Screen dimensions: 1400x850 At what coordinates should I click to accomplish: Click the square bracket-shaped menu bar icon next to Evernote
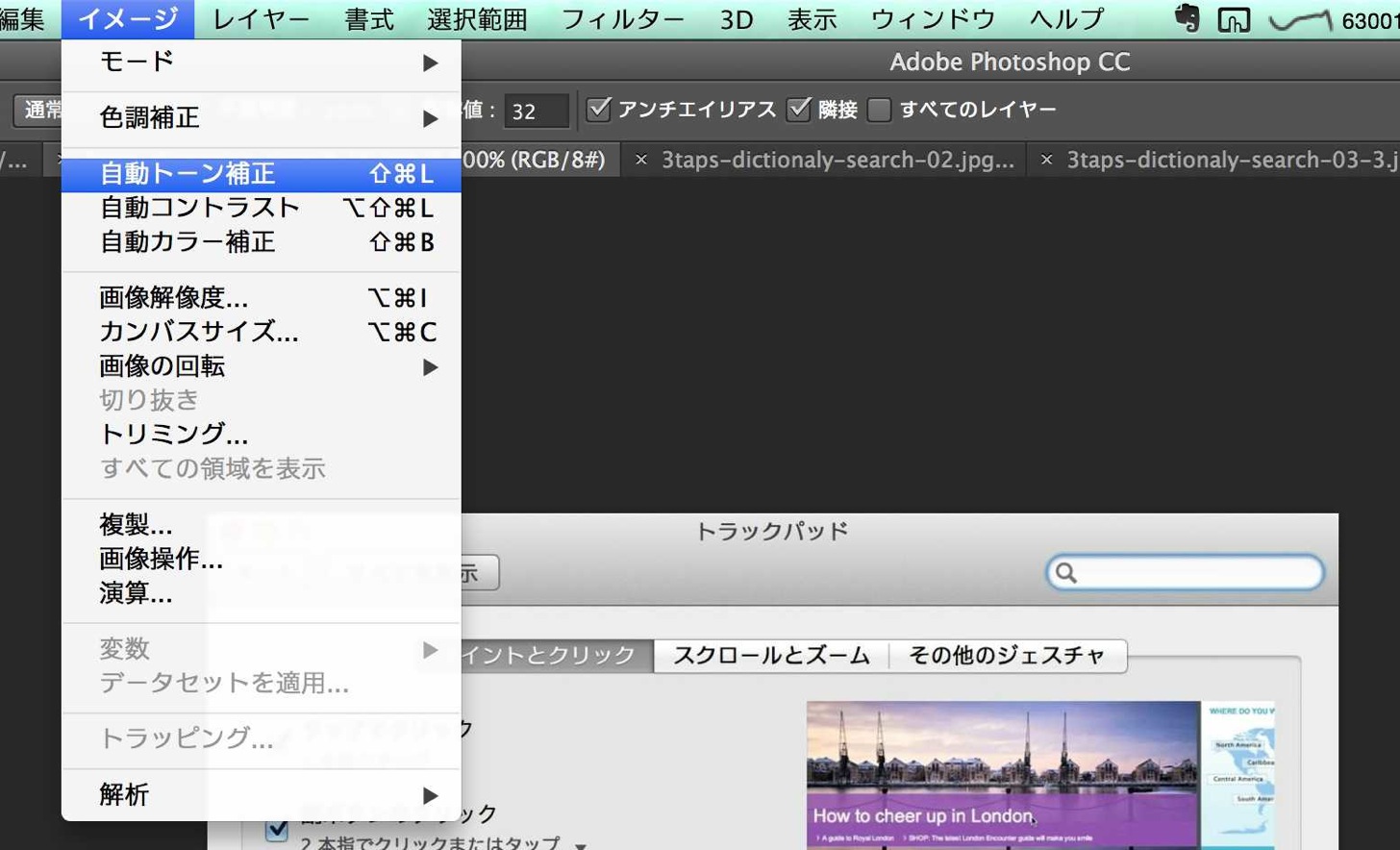coord(1234,19)
